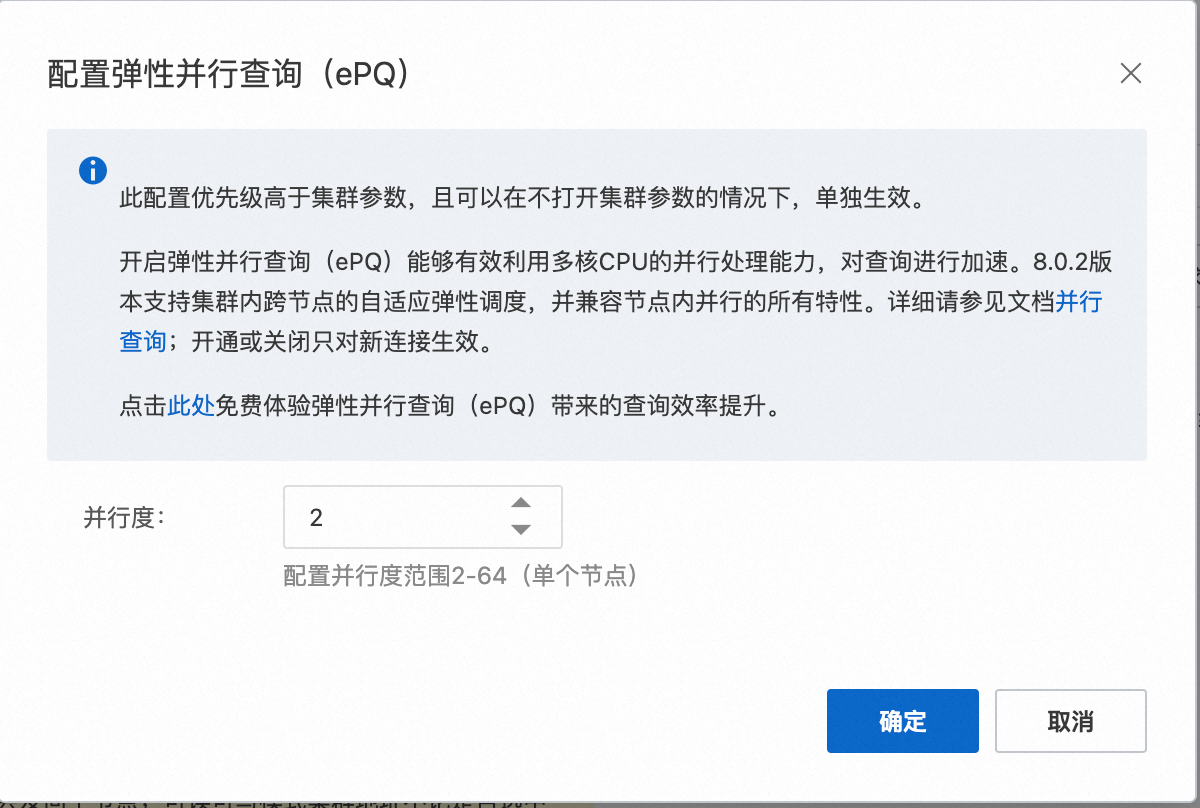Click the value 2 in the parallelism box
Image resolution: width=1200 pixels, height=808 pixels.
tap(317, 518)
